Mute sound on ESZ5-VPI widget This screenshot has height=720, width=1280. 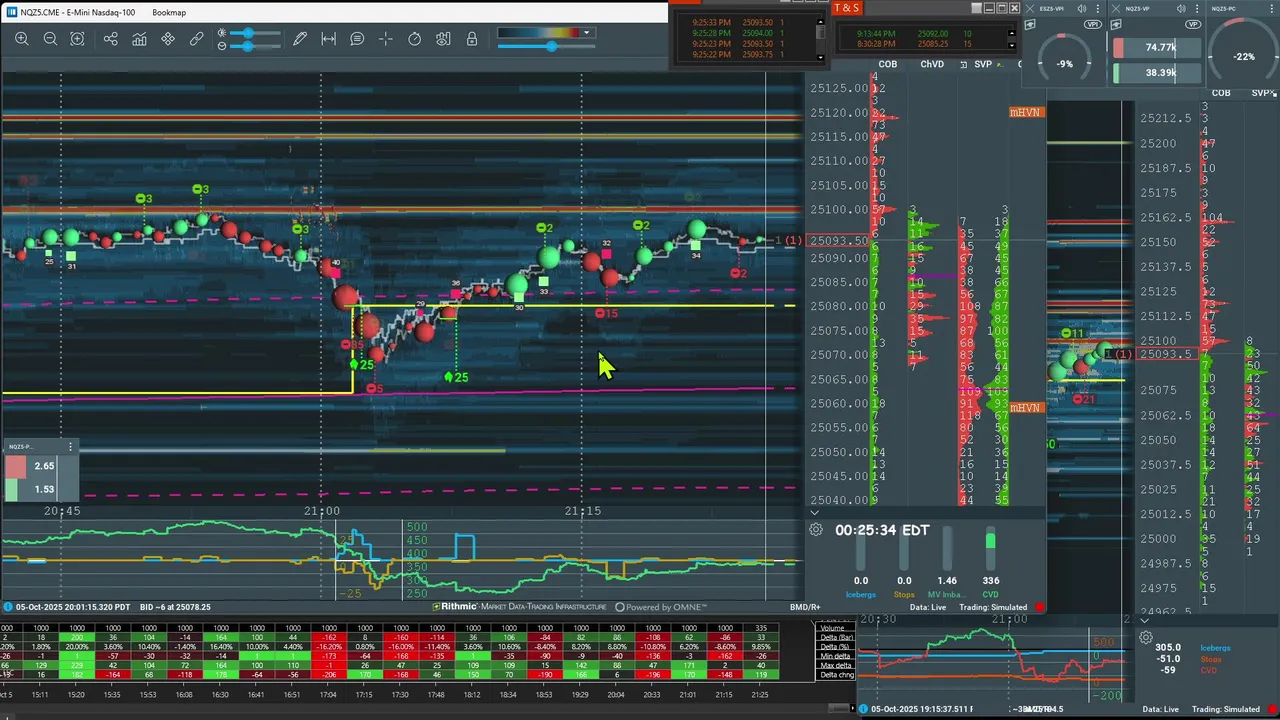pos(1083,9)
